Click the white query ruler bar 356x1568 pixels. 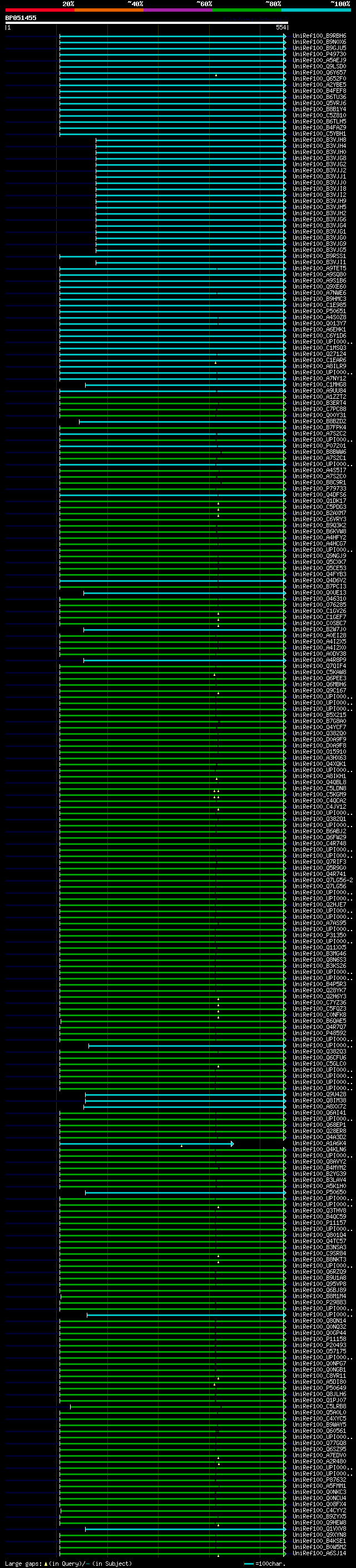(146, 22)
